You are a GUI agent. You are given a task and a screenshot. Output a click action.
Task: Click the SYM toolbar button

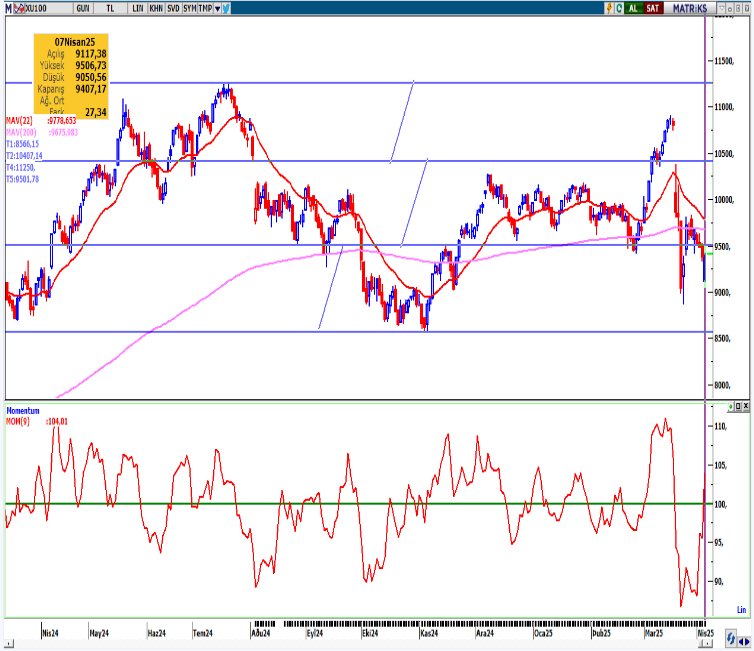pyautogui.click(x=189, y=8)
